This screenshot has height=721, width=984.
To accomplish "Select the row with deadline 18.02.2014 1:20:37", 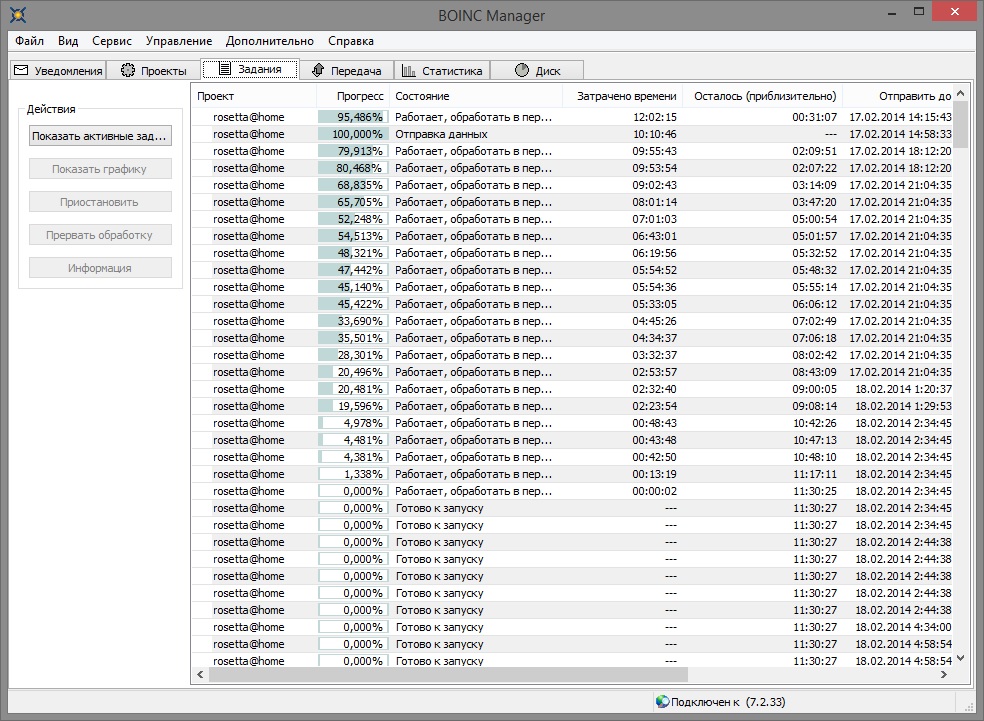I will [572, 389].
